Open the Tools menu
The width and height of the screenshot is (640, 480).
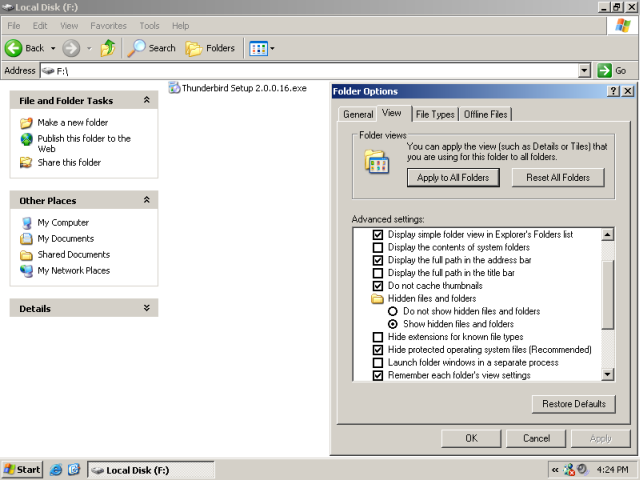(x=149, y=26)
